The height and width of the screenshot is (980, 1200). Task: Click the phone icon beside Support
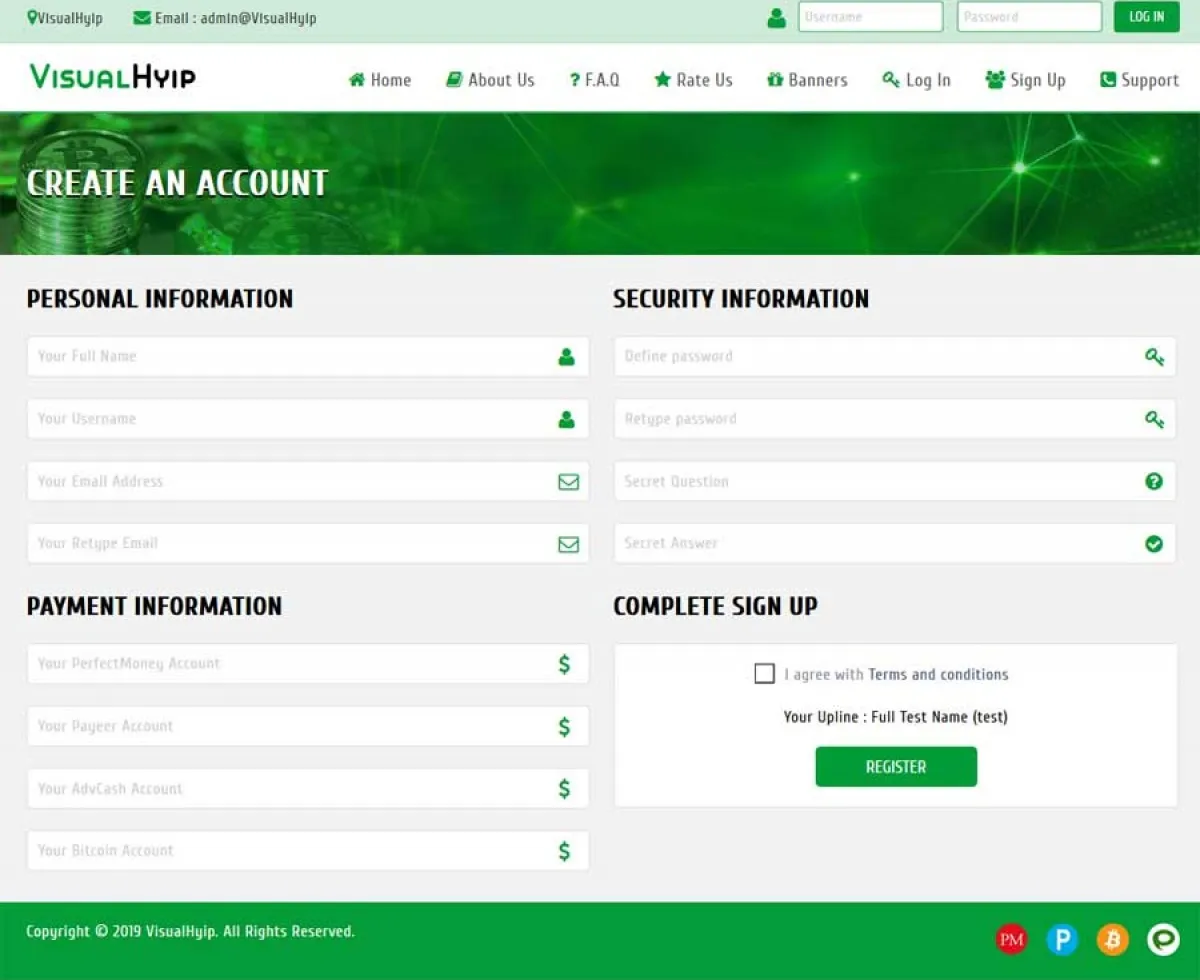click(x=1108, y=80)
